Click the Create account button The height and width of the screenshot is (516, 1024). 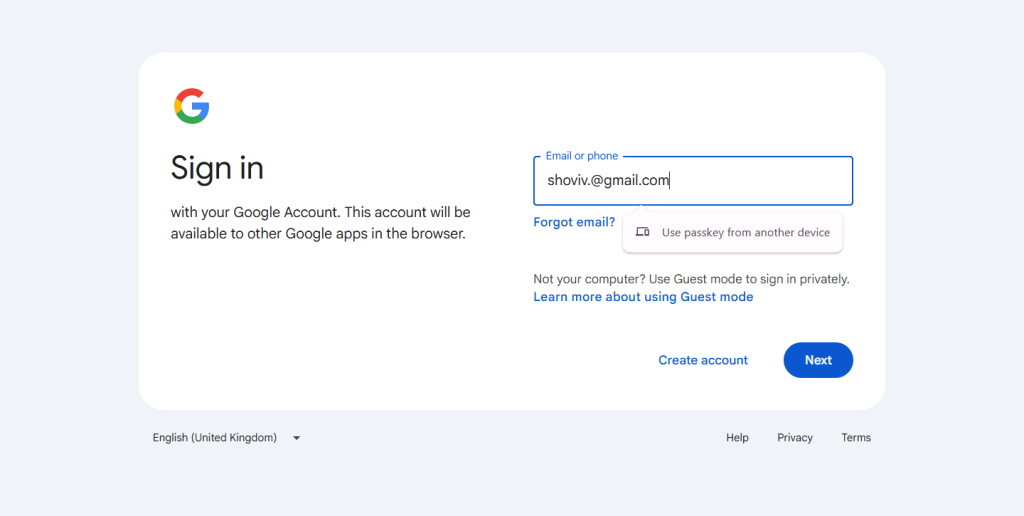tap(703, 360)
